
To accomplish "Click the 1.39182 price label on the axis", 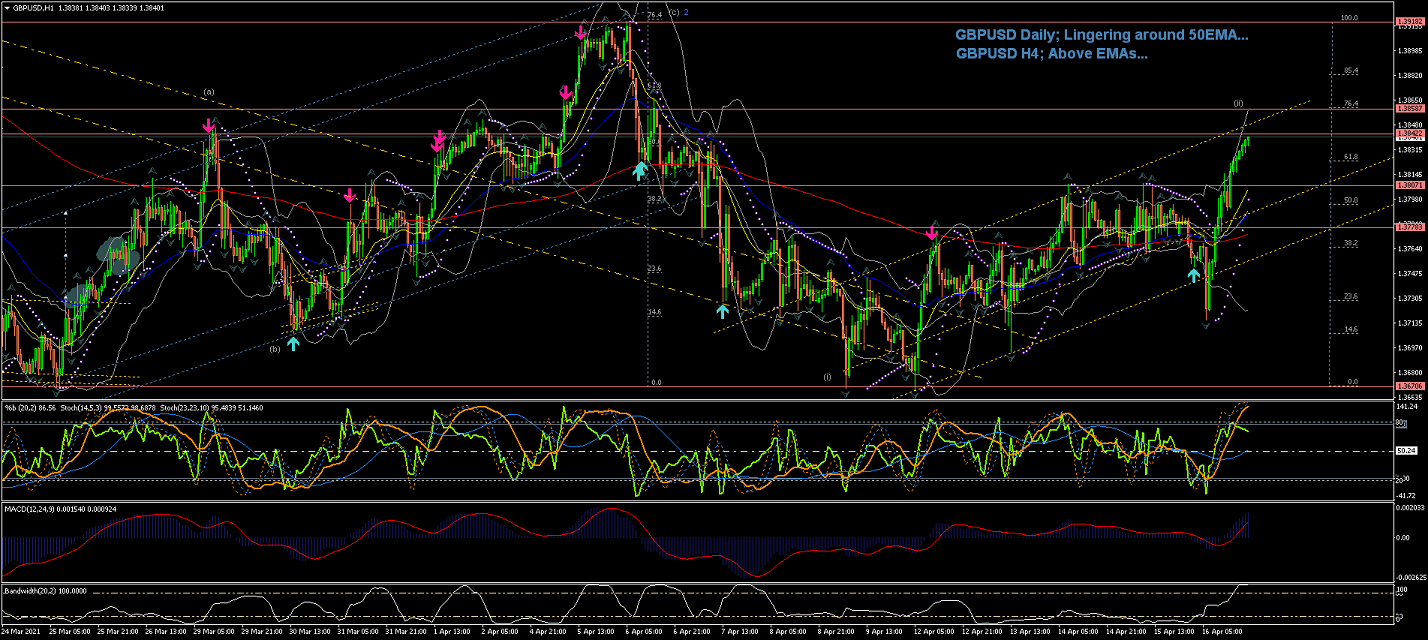I will coord(1409,21).
